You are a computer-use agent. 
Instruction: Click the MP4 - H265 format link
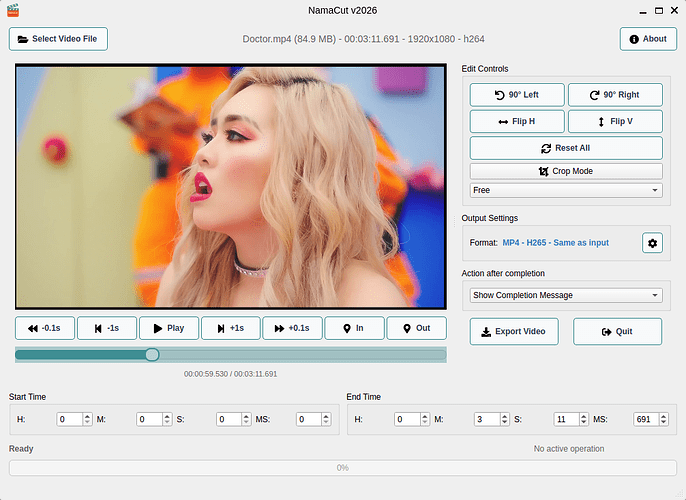point(556,243)
